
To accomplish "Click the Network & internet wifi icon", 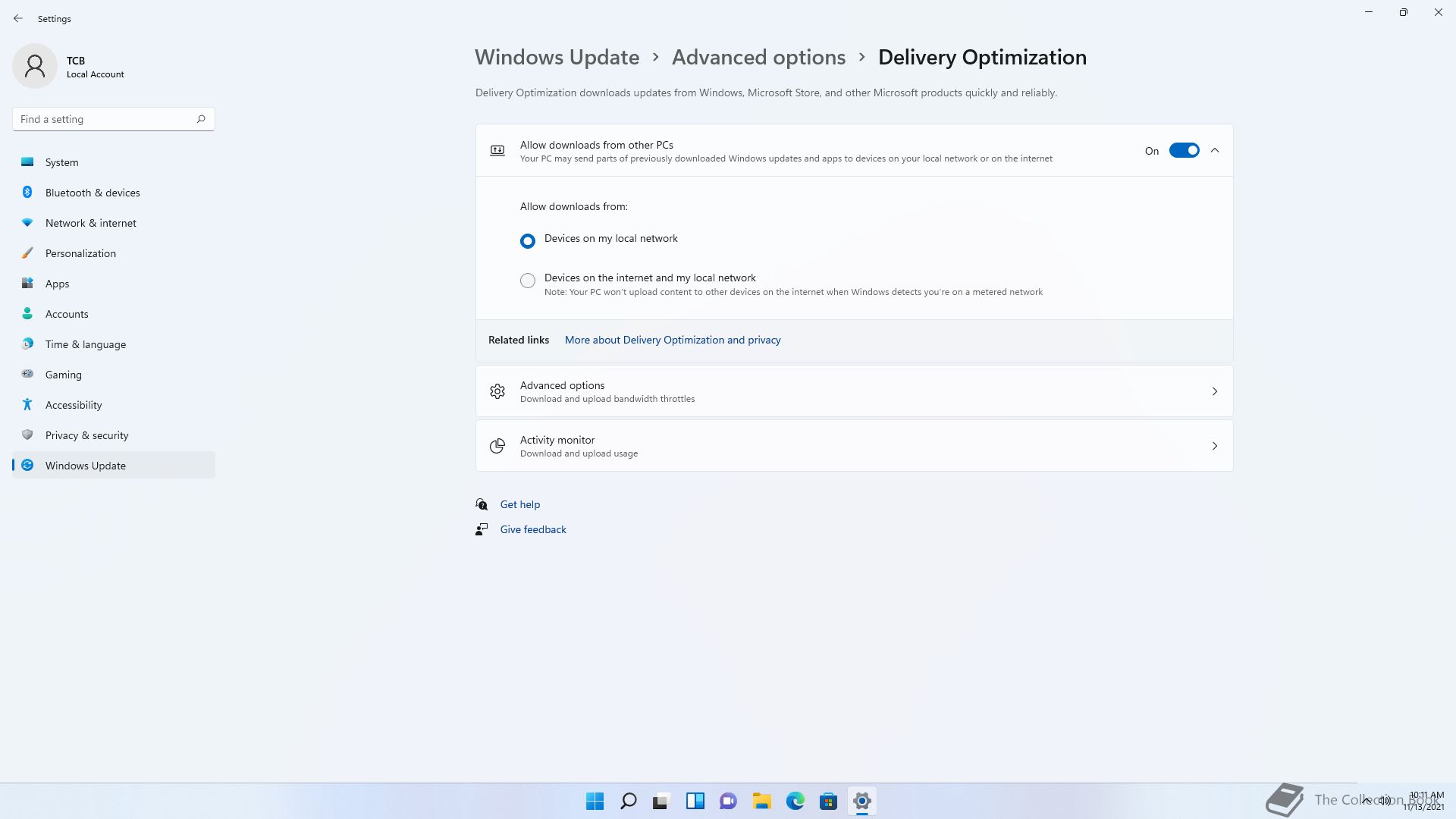I will pos(27,223).
